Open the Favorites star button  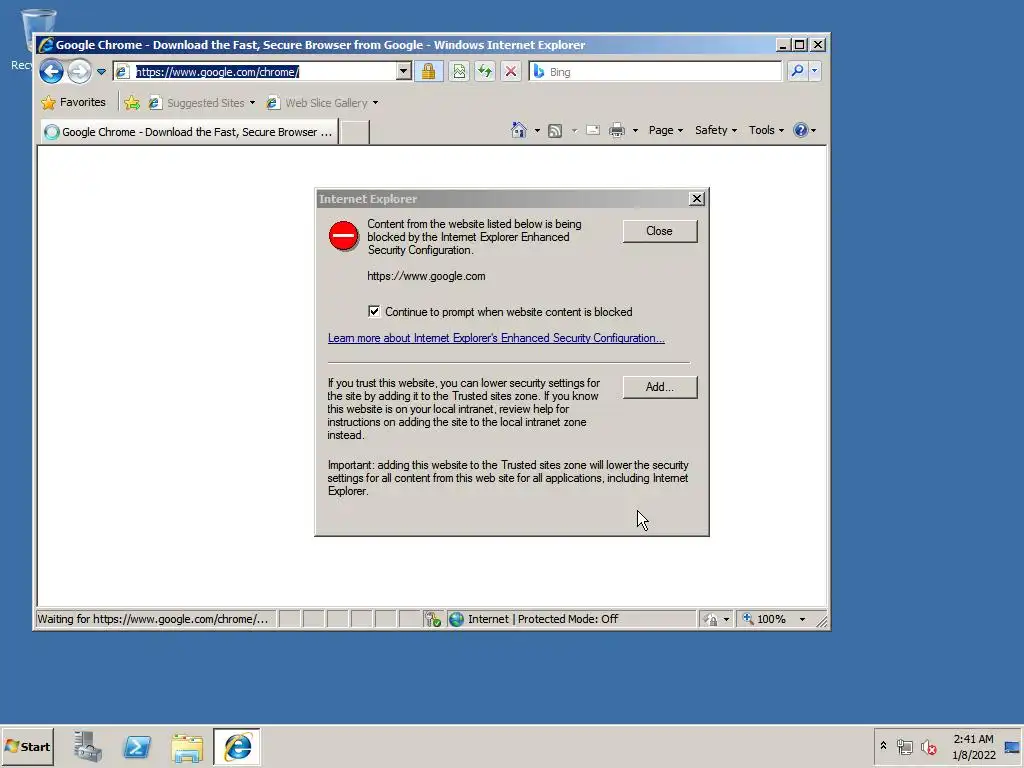[73, 103]
